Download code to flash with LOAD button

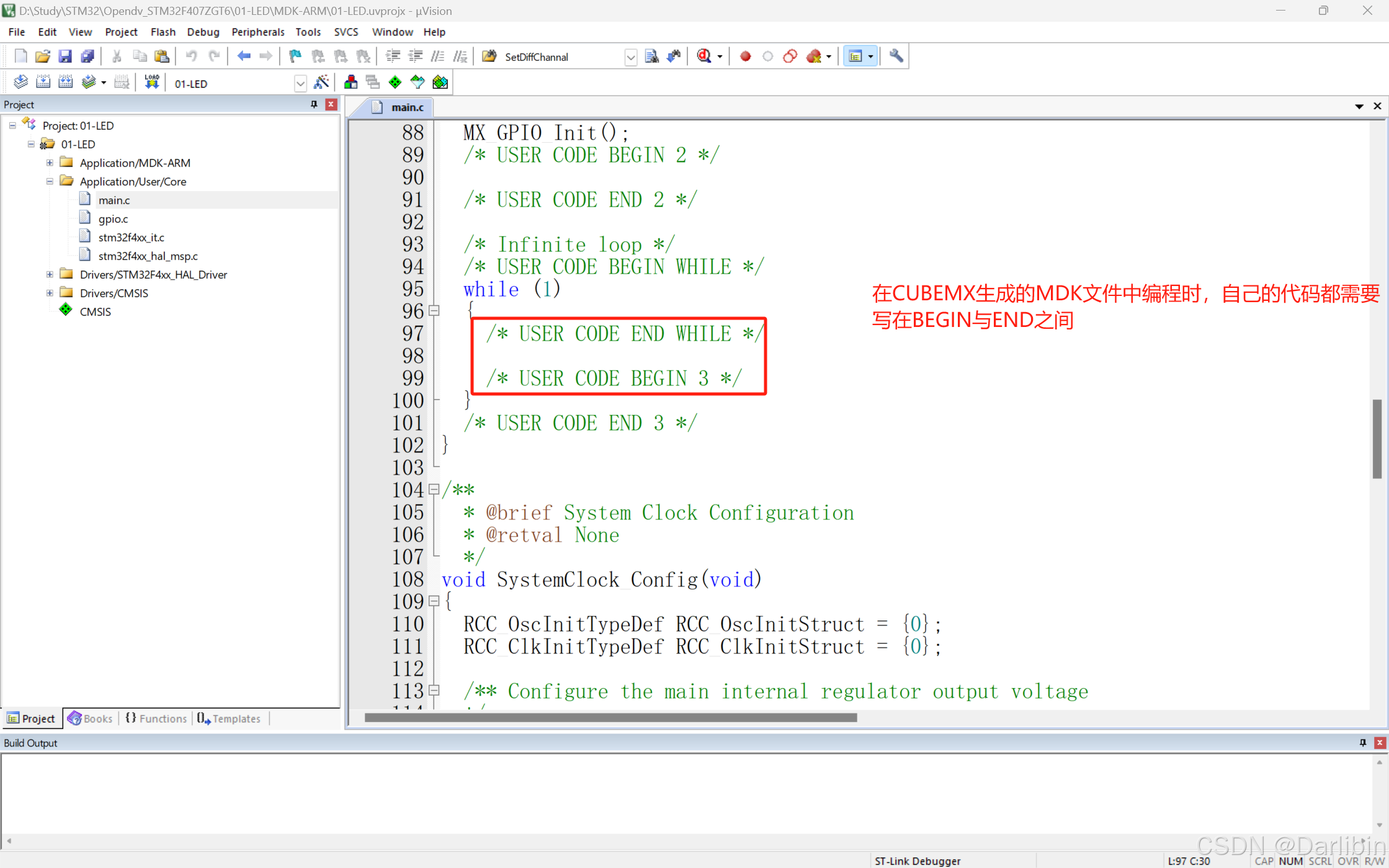click(151, 81)
